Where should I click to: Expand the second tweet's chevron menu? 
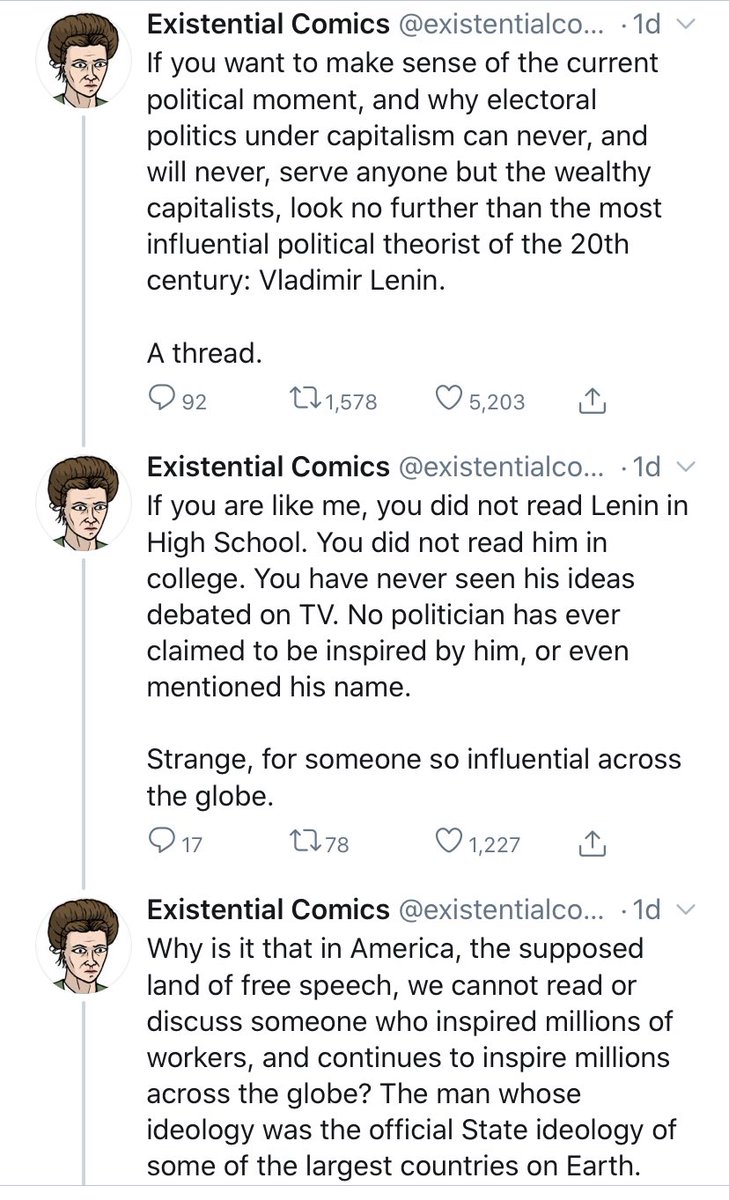click(x=686, y=466)
